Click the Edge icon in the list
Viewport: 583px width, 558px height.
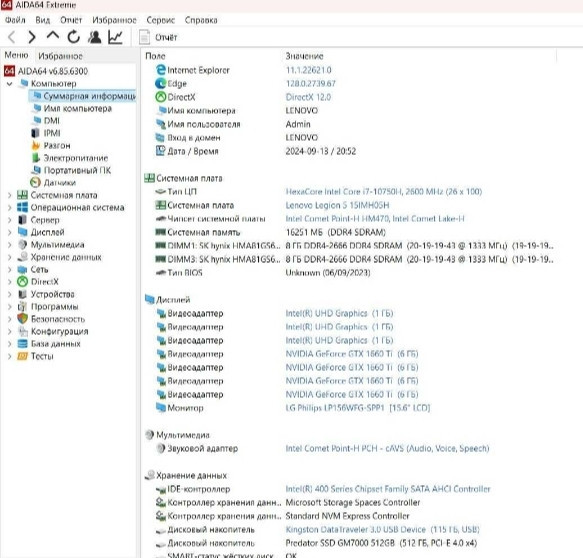tap(161, 83)
